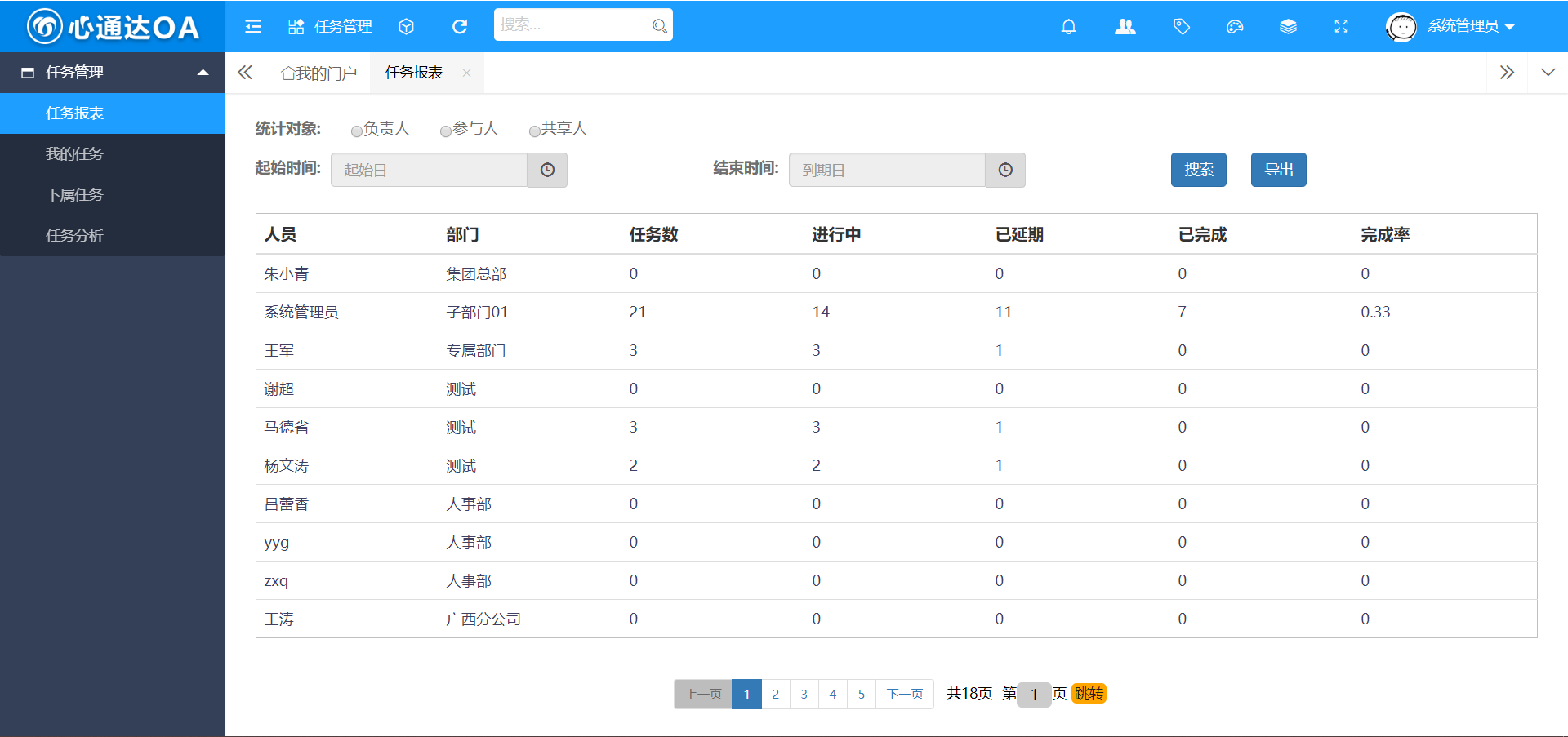Open the theme palette icon

(x=1235, y=27)
